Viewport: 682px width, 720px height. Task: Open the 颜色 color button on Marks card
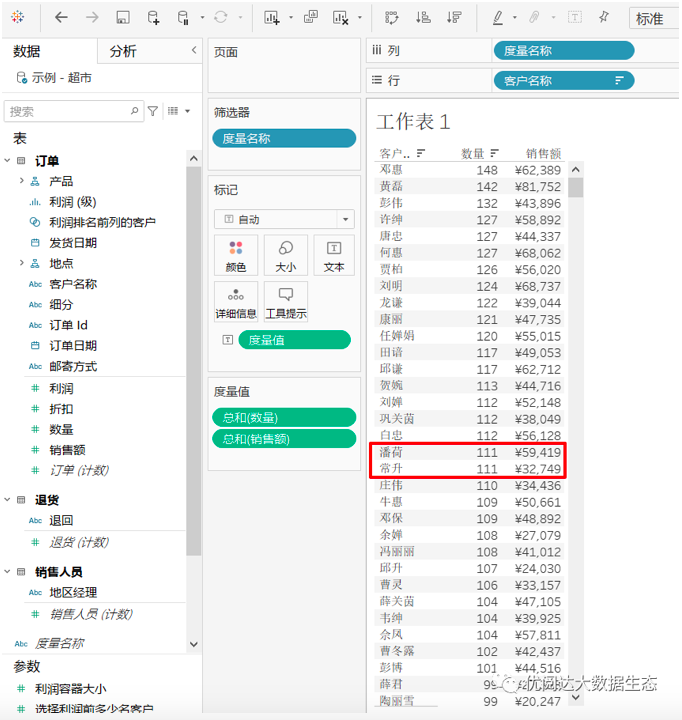235,255
